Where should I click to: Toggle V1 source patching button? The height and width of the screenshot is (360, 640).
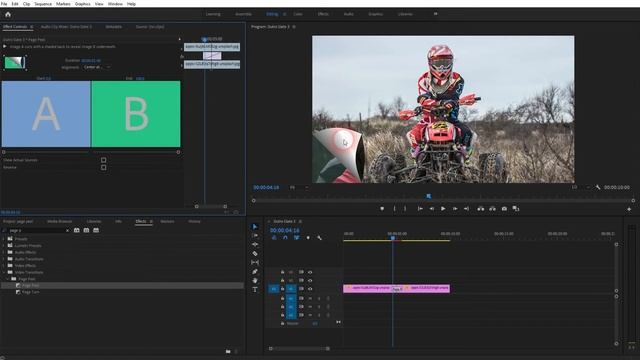(x=273, y=289)
